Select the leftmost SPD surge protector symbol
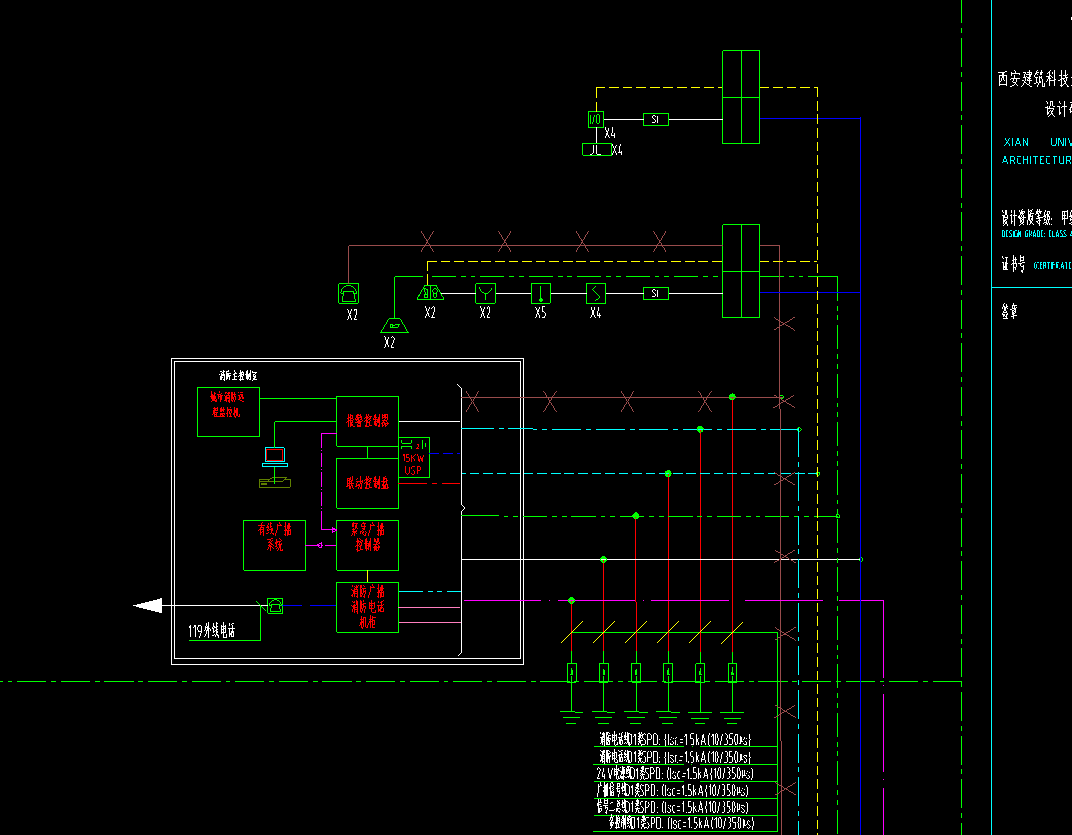Viewport: 1072px width, 835px height. click(x=572, y=673)
